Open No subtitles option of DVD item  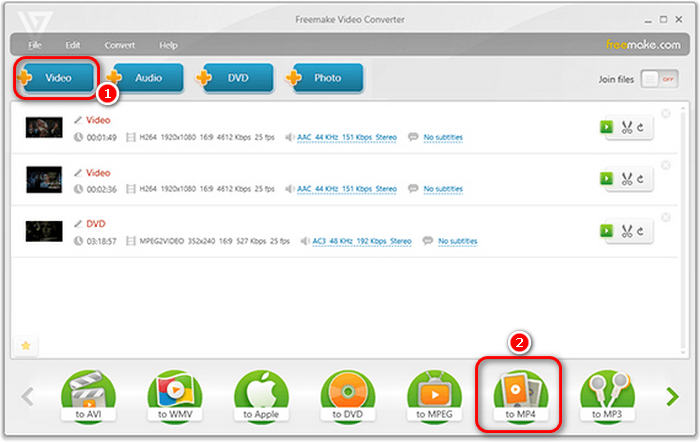[458, 241]
